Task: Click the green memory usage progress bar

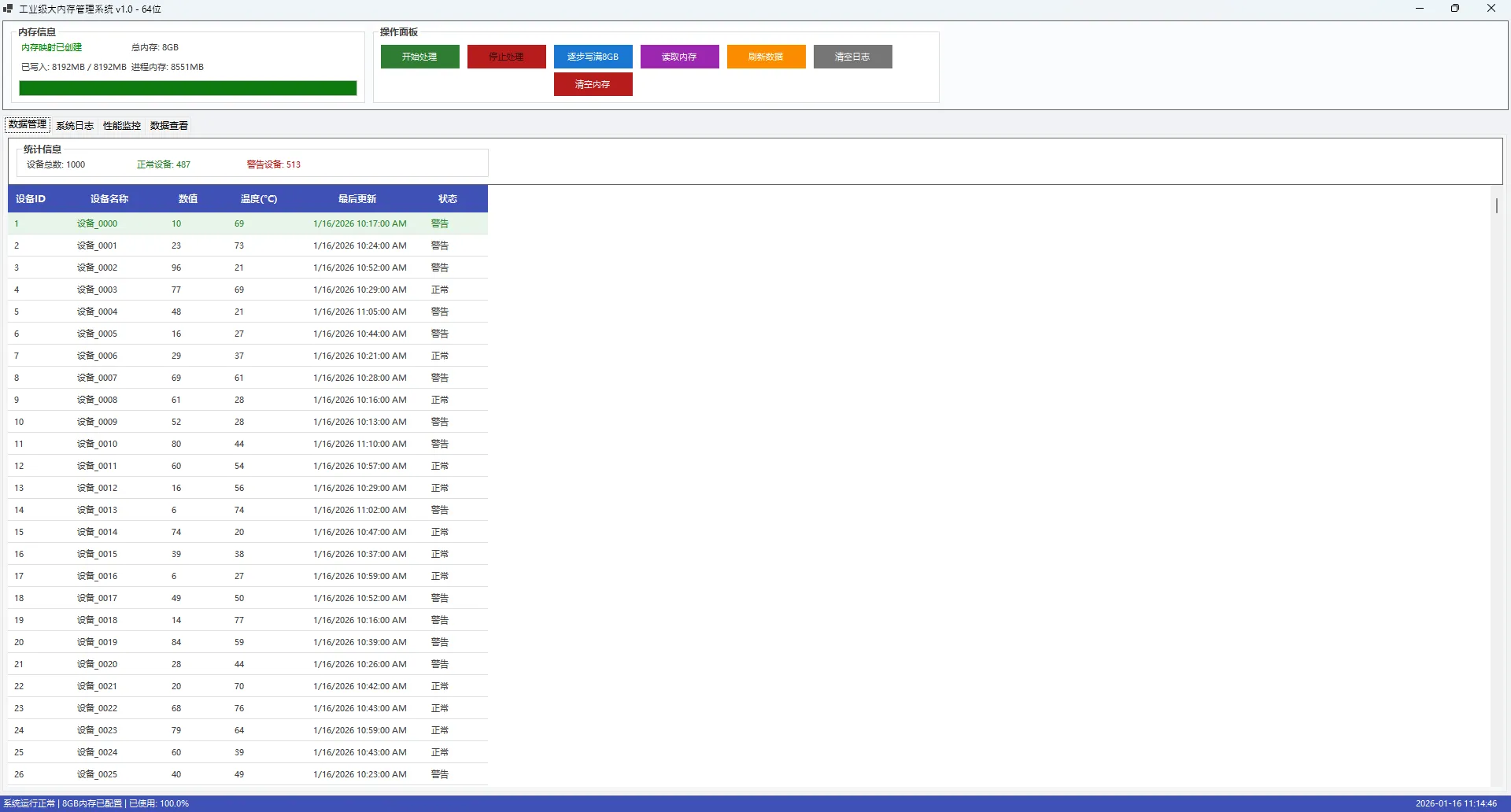Action: tap(187, 88)
